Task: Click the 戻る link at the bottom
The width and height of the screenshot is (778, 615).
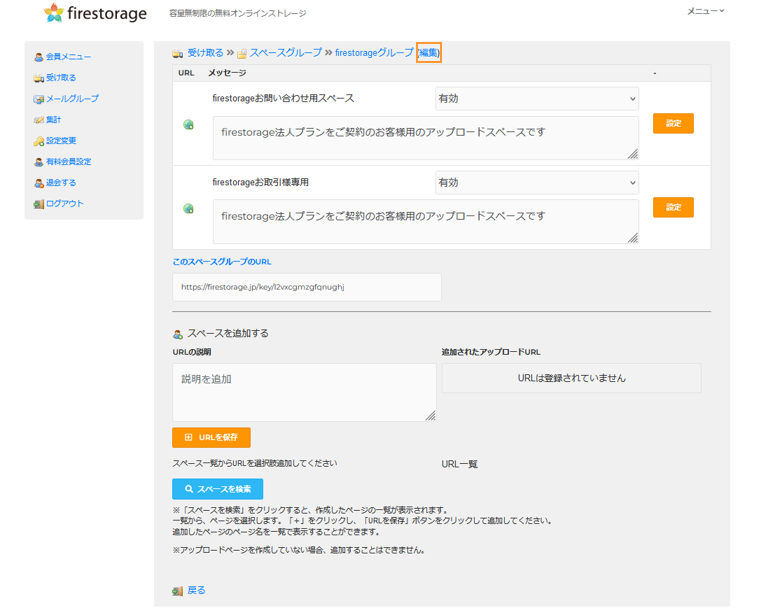Action: click(196, 590)
